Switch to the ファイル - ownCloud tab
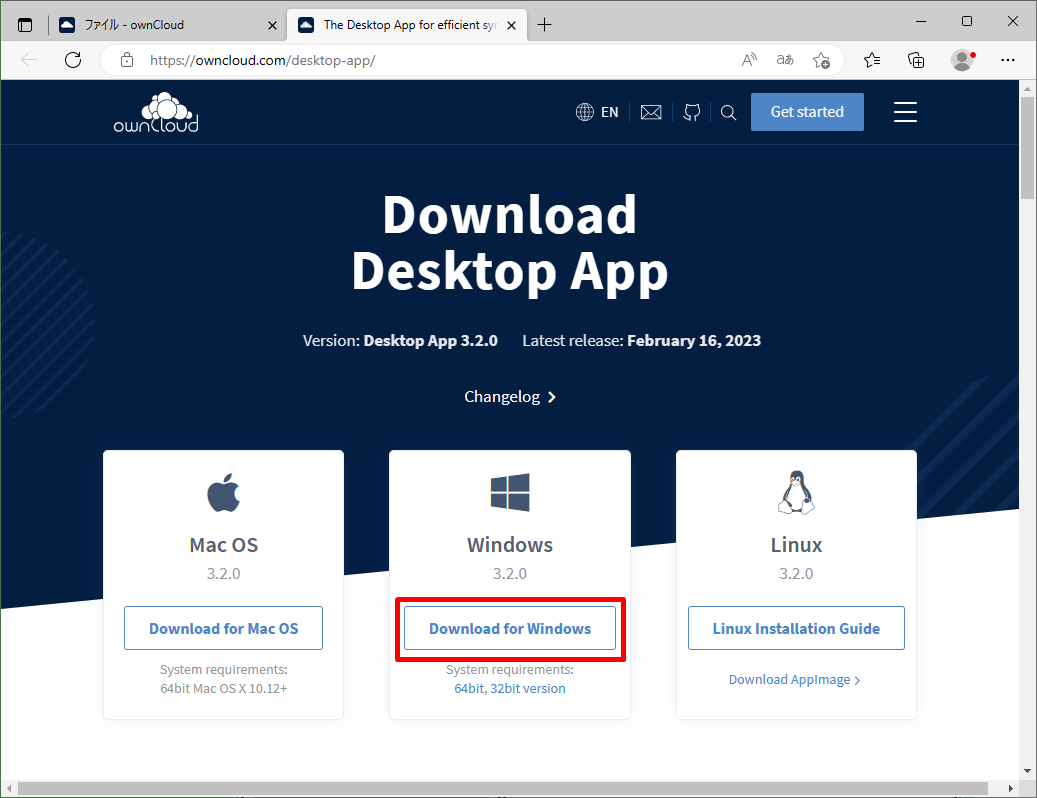 (165, 25)
